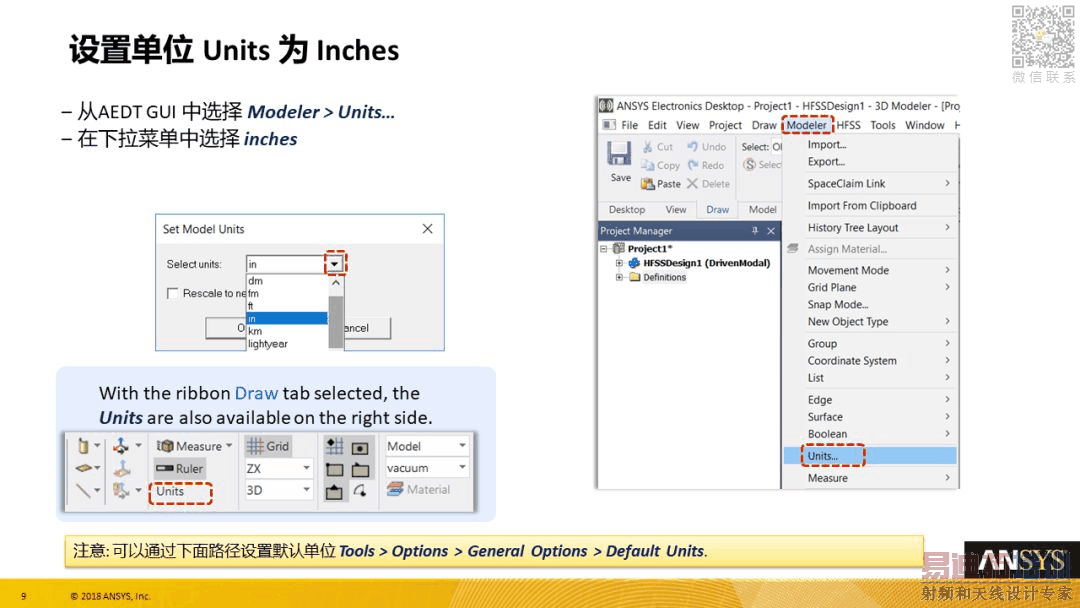Open the ZX plane dropdown
This screenshot has height=608, width=1080.
click(307, 468)
